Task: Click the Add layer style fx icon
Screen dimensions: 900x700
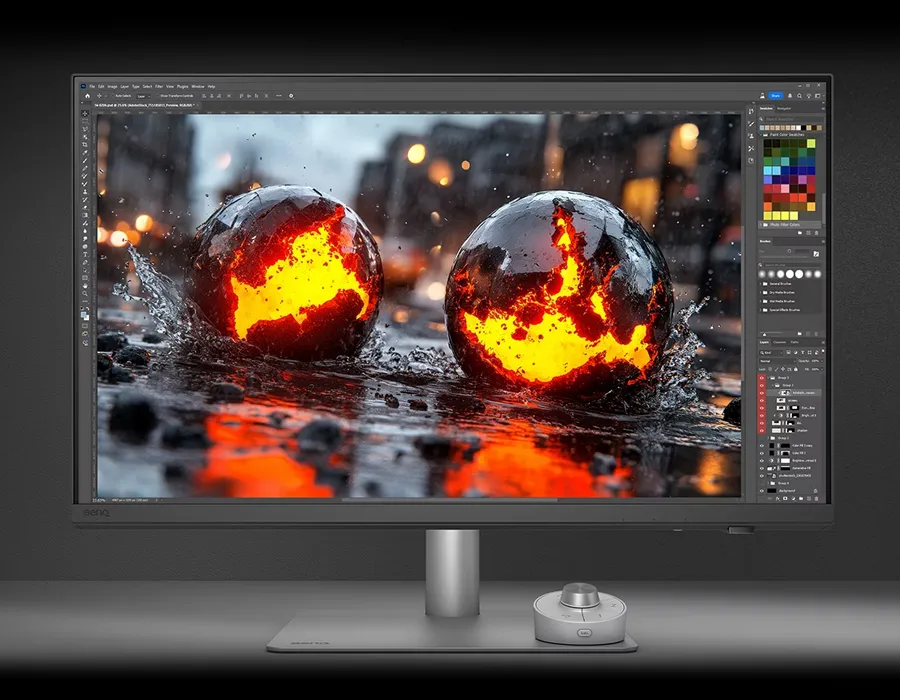Action: (776, 500)
